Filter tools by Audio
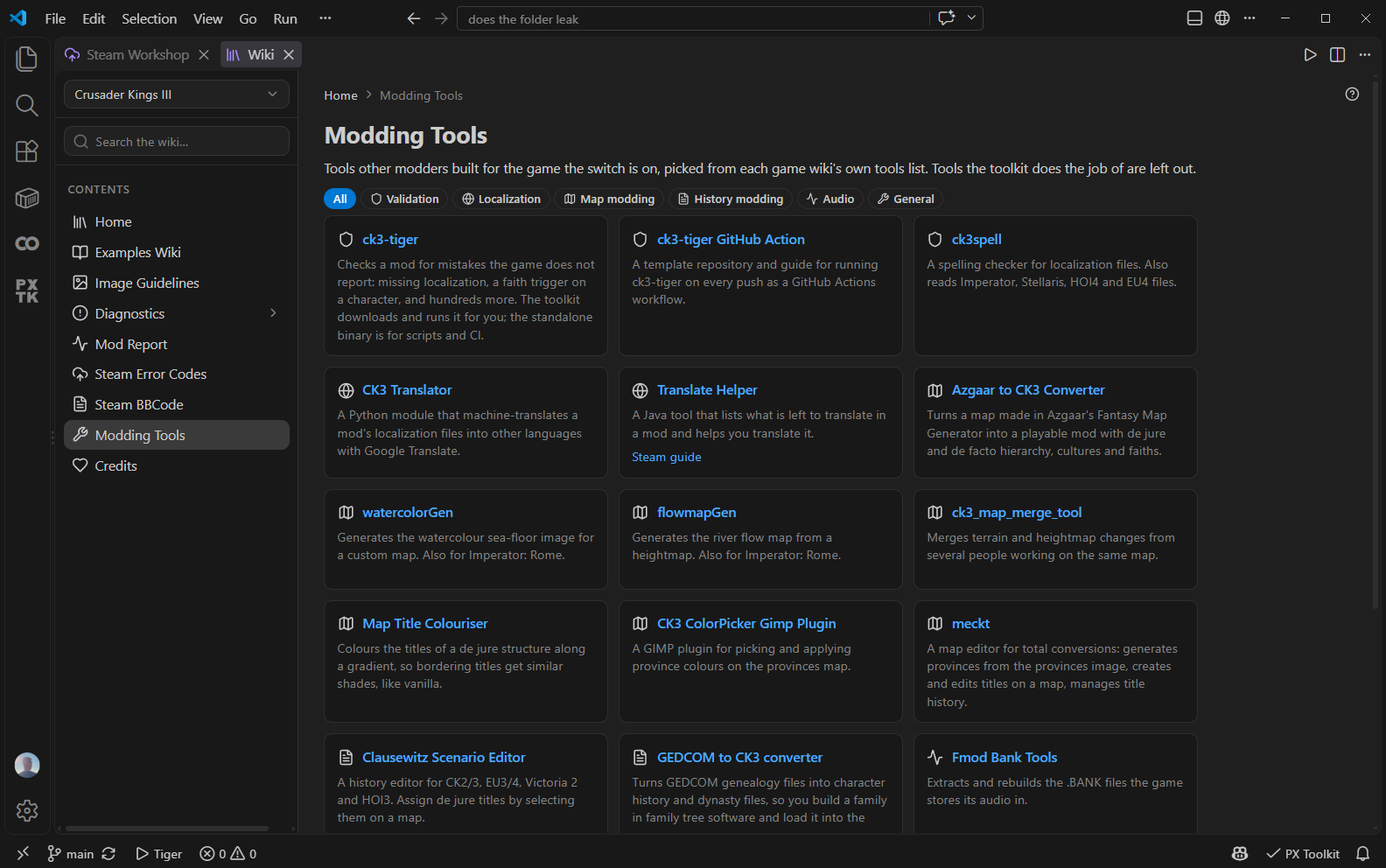Viewport: 1386px width, 868px height. pos(830,199)
